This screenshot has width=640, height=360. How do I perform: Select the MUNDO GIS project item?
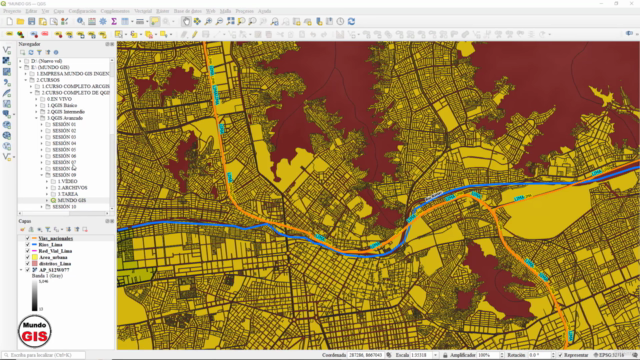point(71,200)
